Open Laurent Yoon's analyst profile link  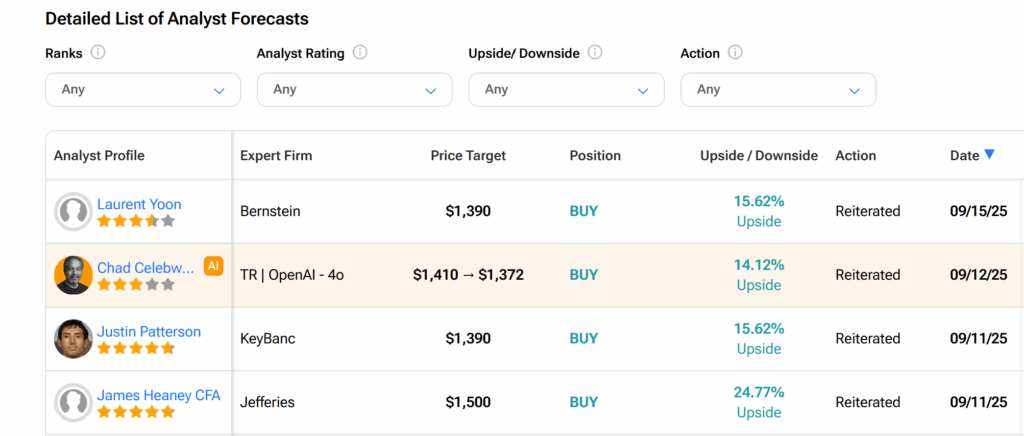point(139,204)
